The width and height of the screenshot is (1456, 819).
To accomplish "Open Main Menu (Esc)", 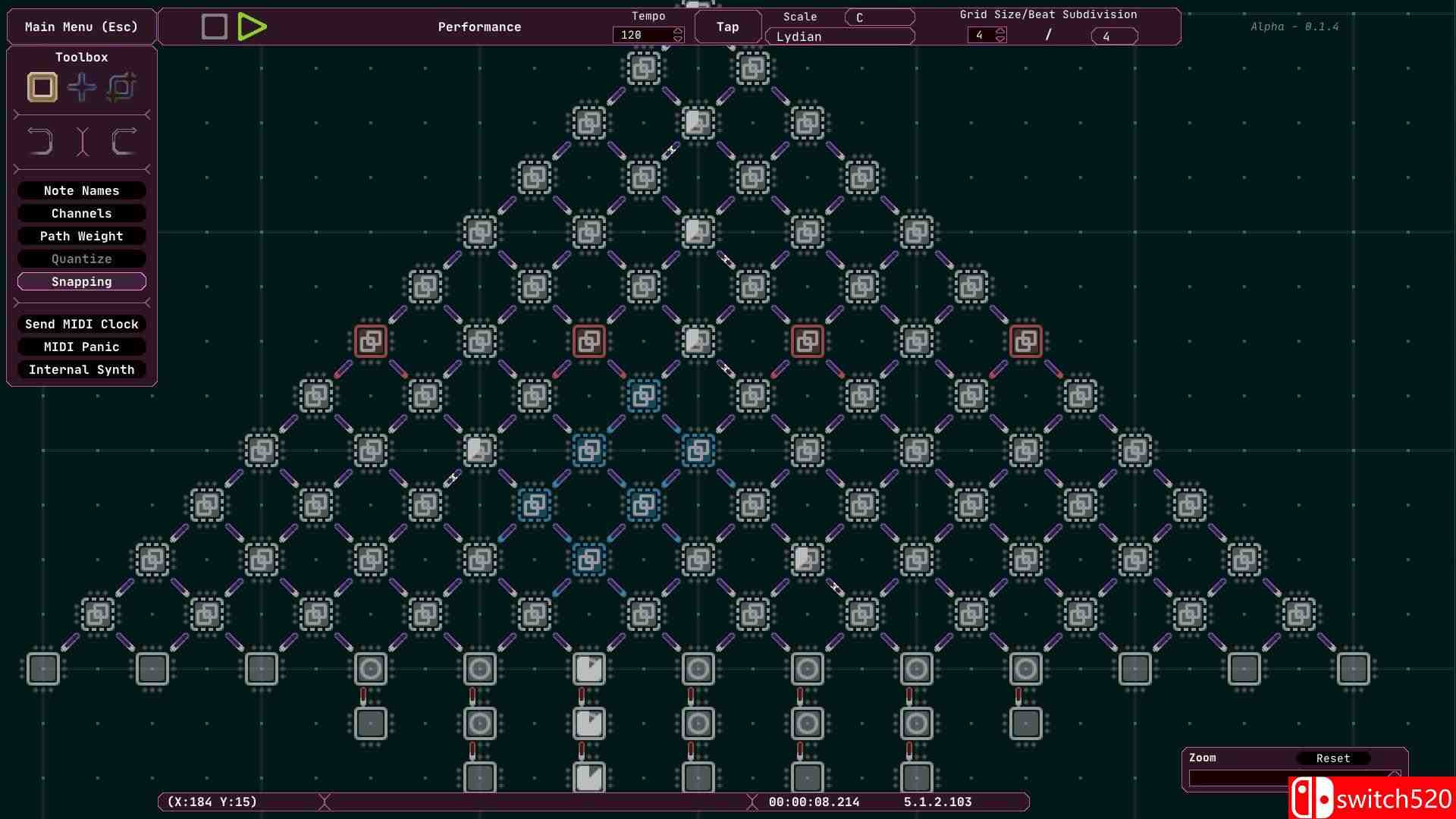I will click(81, 27).
